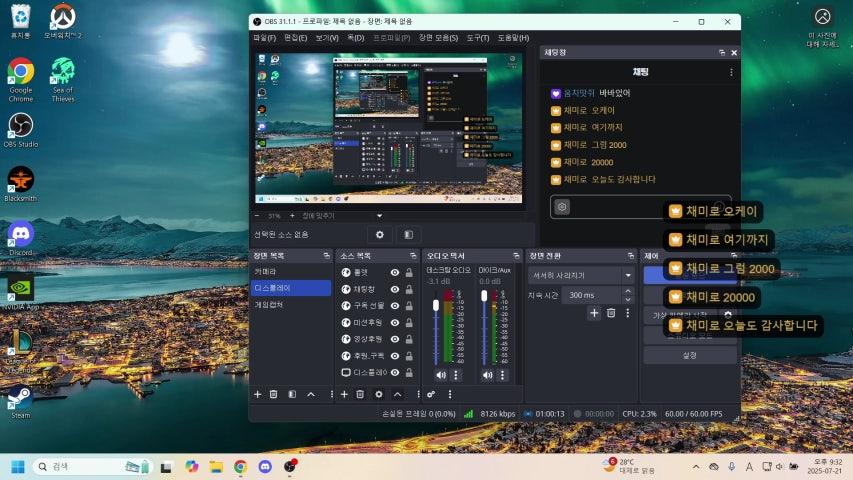
Task: Add a new source with plus icon
Action: pos(344,394)
